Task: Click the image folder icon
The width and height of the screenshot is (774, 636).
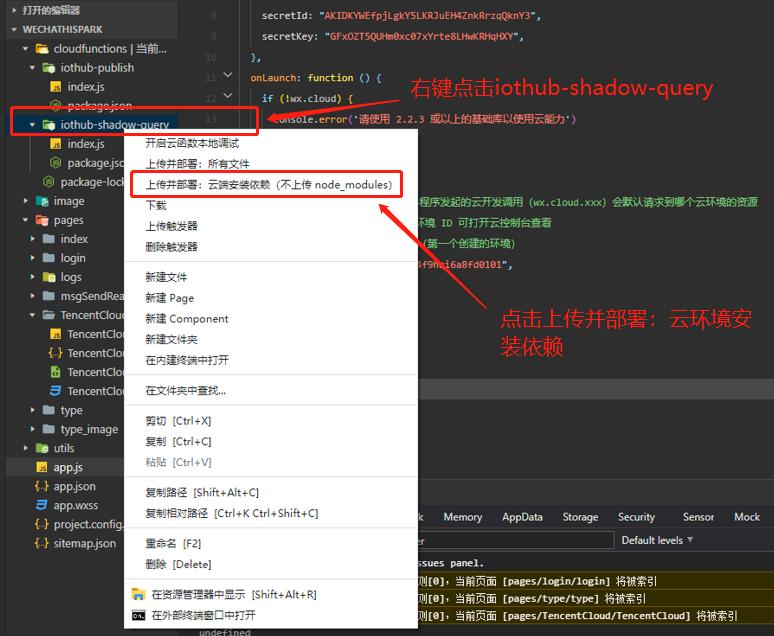Action: (x=41, y=201)
